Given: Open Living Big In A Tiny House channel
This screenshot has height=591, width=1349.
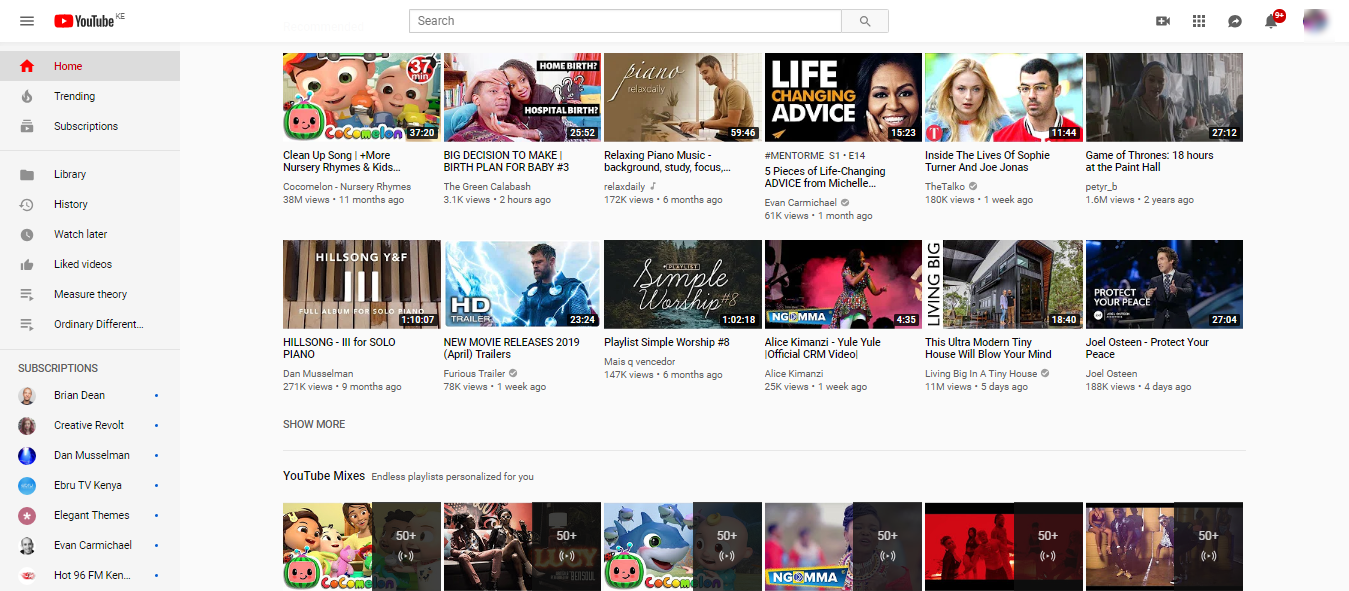Looking at the screenshot, I should click(x=981, y=373).
